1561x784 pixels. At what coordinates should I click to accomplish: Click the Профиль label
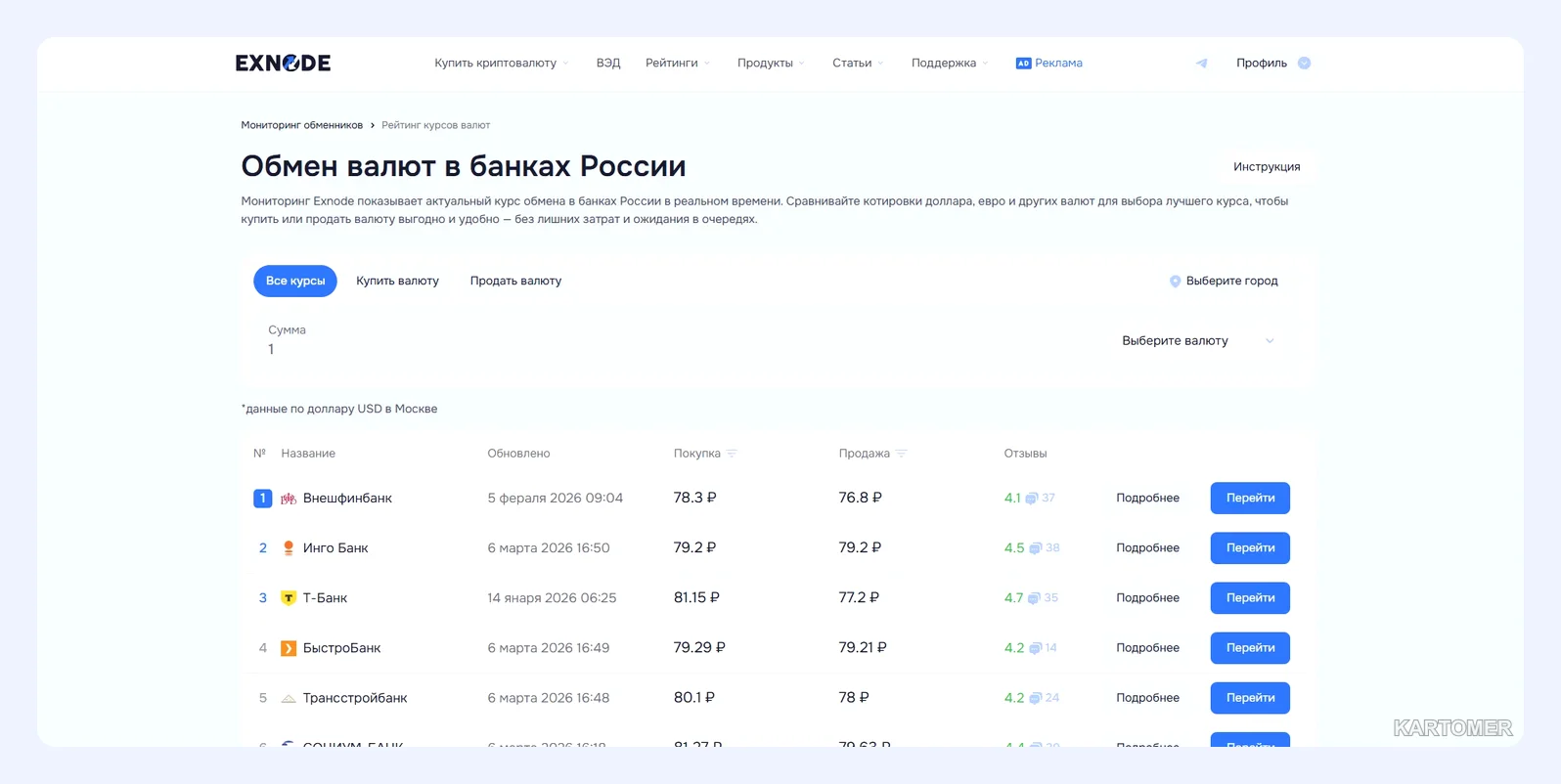click(1261, 63)
